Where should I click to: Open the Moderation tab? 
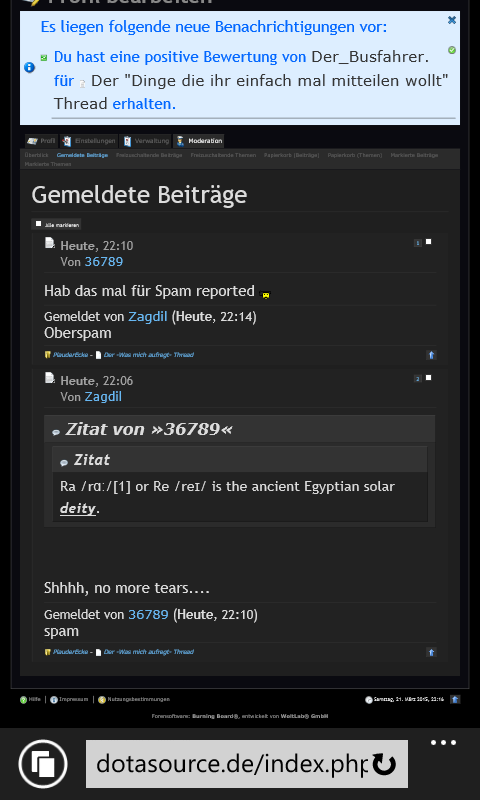pos(199,141)
